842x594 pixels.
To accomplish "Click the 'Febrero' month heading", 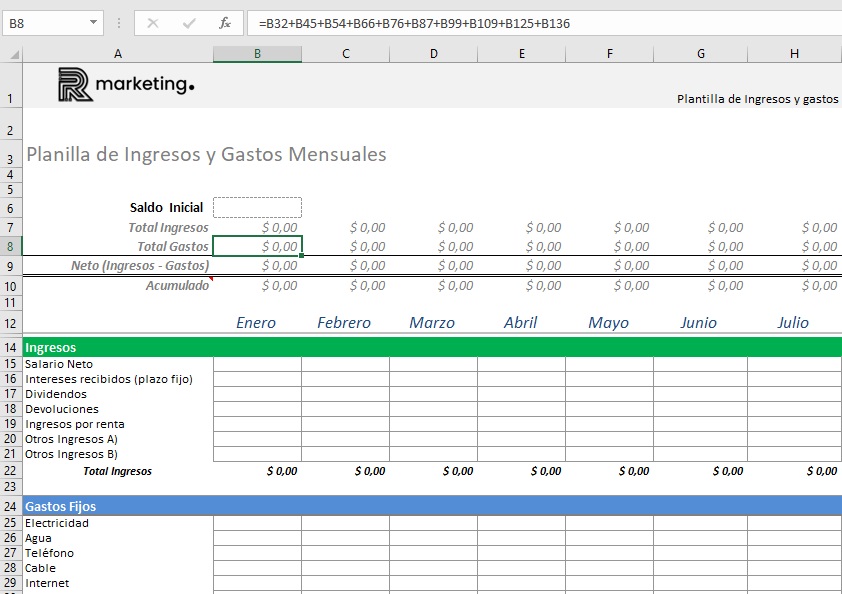I will (x=344, y=323).
